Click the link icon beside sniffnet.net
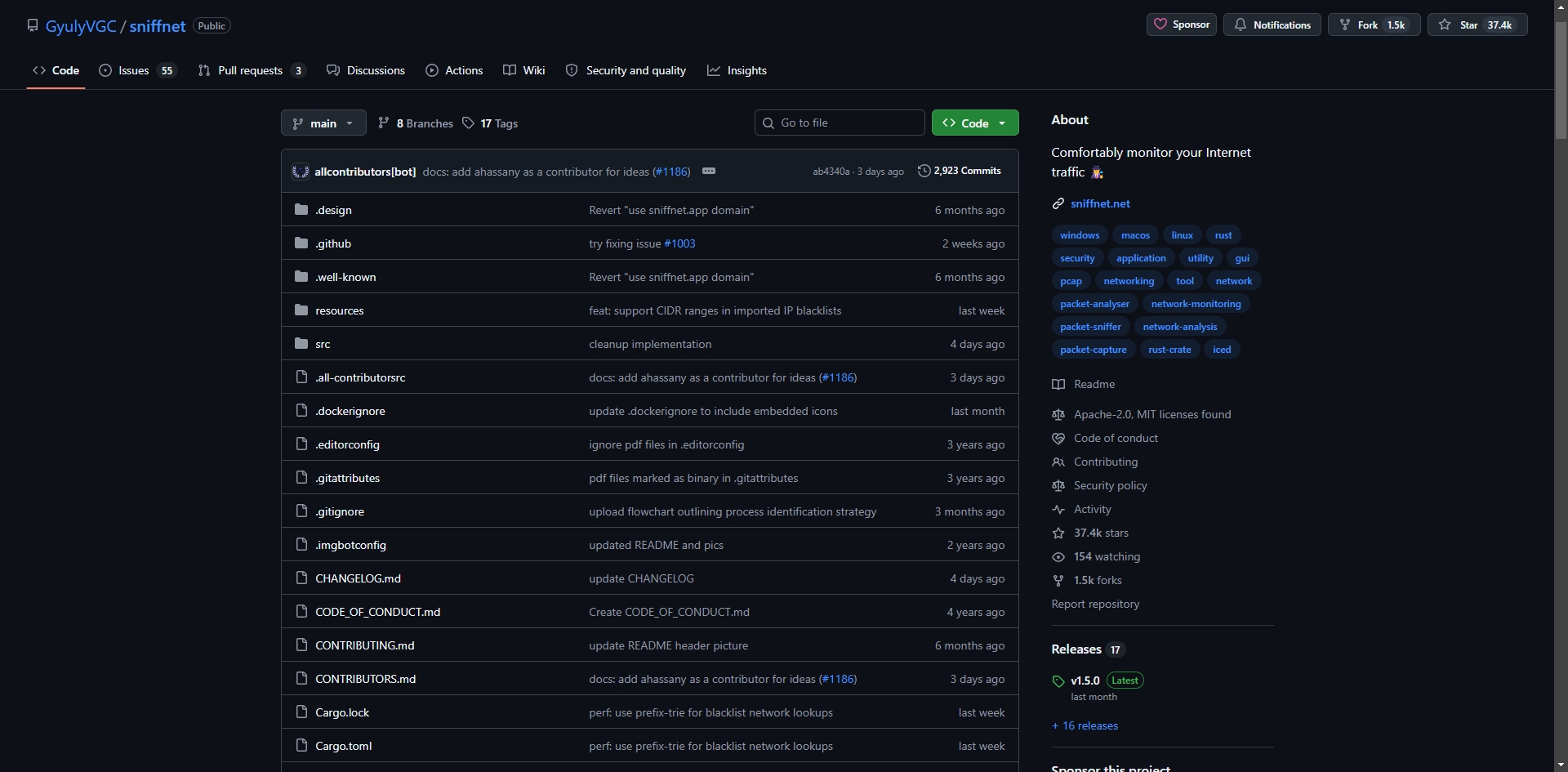The image size is (1568, 772). click(1058, 203)
